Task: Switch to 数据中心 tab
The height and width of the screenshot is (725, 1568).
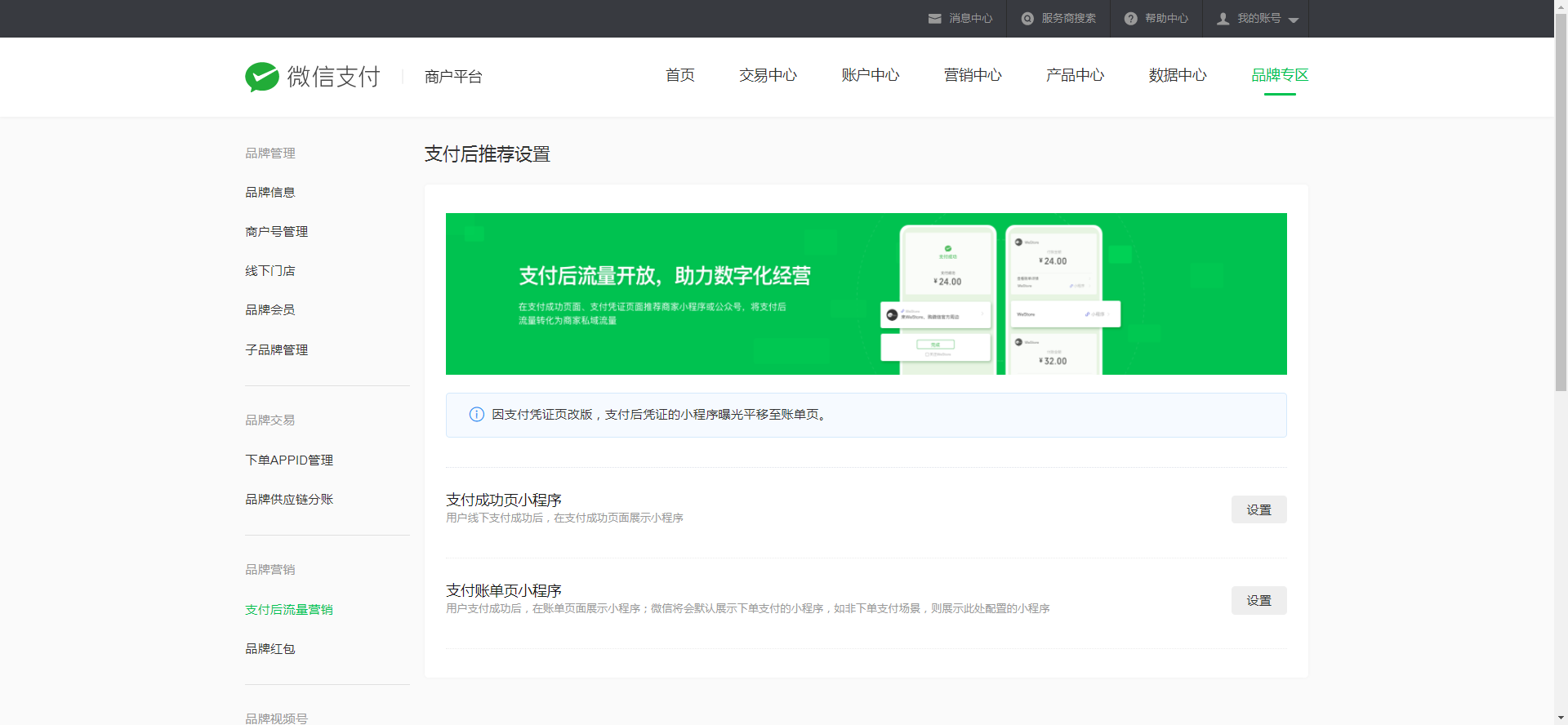Action: click(1178, 75)
